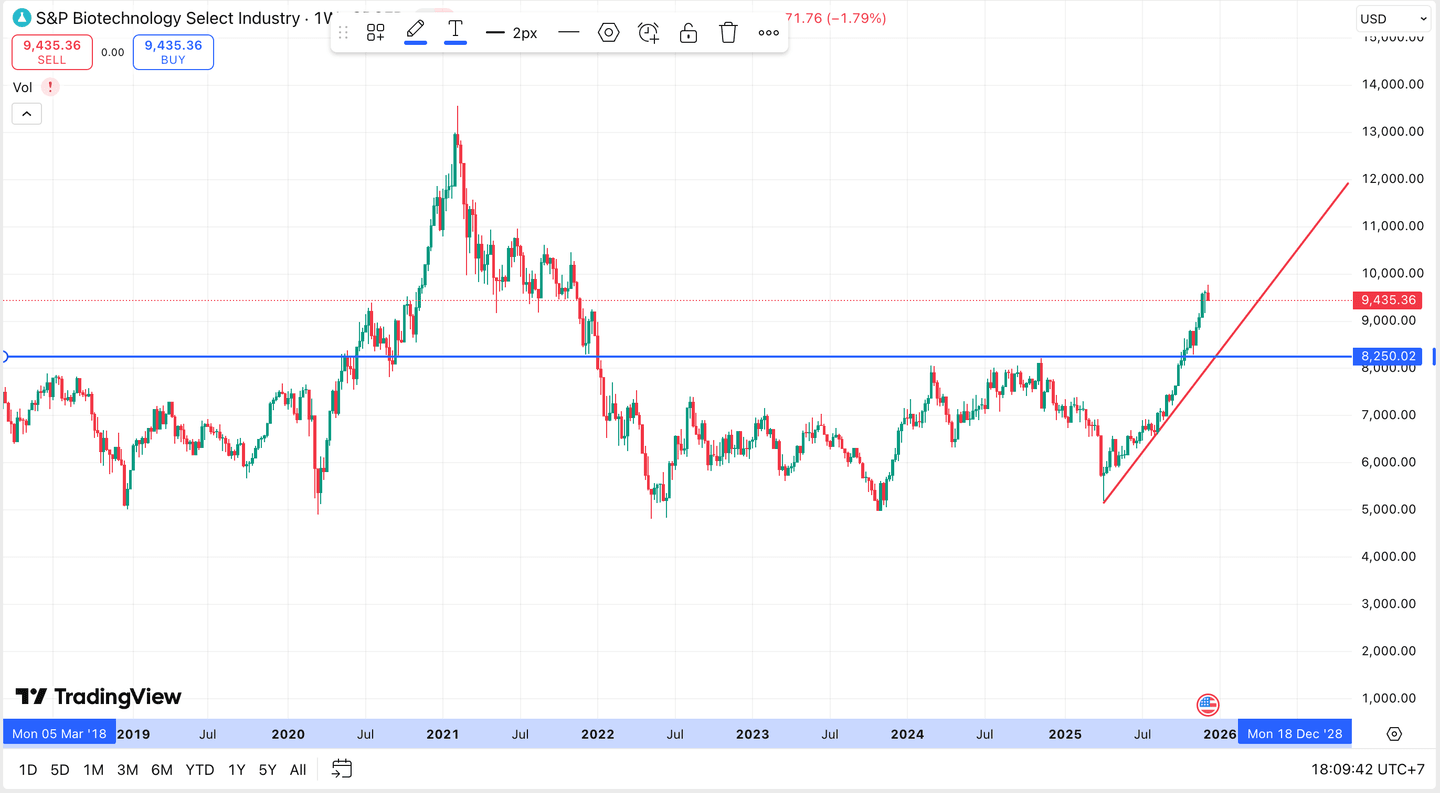Open the three-dot more options menu

(x=768, y=33)
